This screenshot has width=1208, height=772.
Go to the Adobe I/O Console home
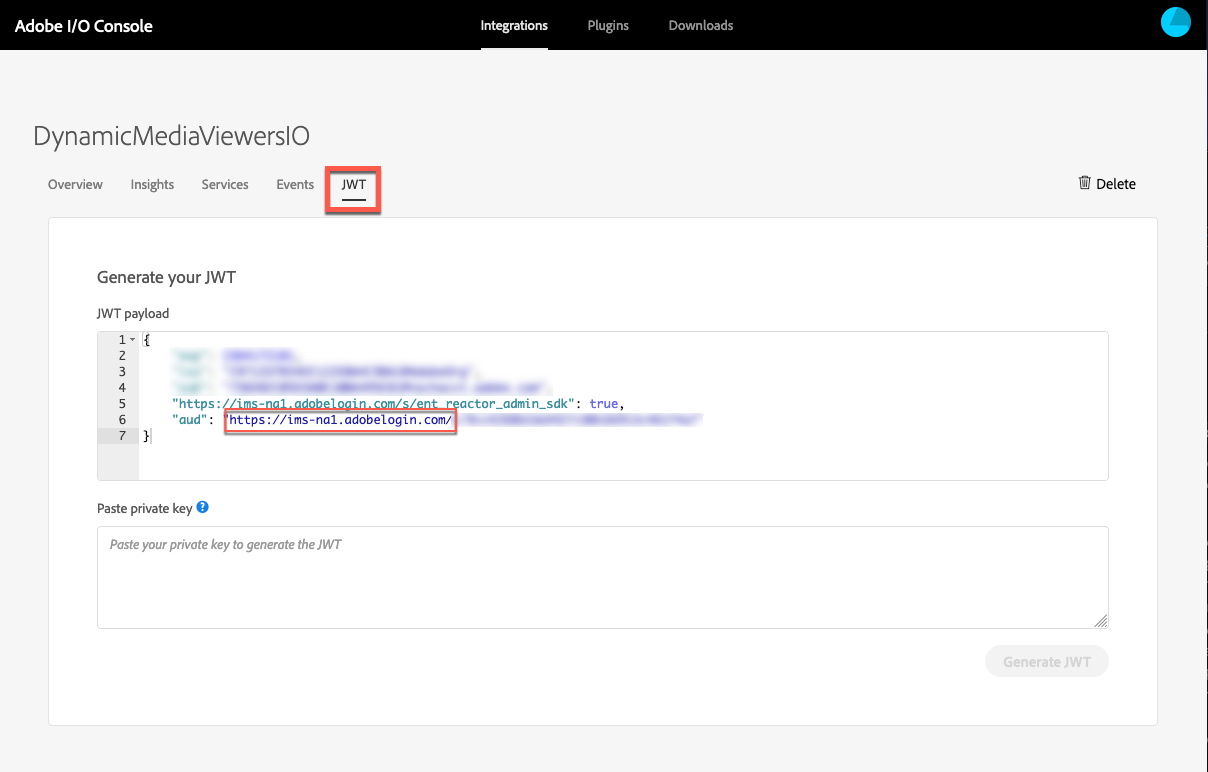84,26
